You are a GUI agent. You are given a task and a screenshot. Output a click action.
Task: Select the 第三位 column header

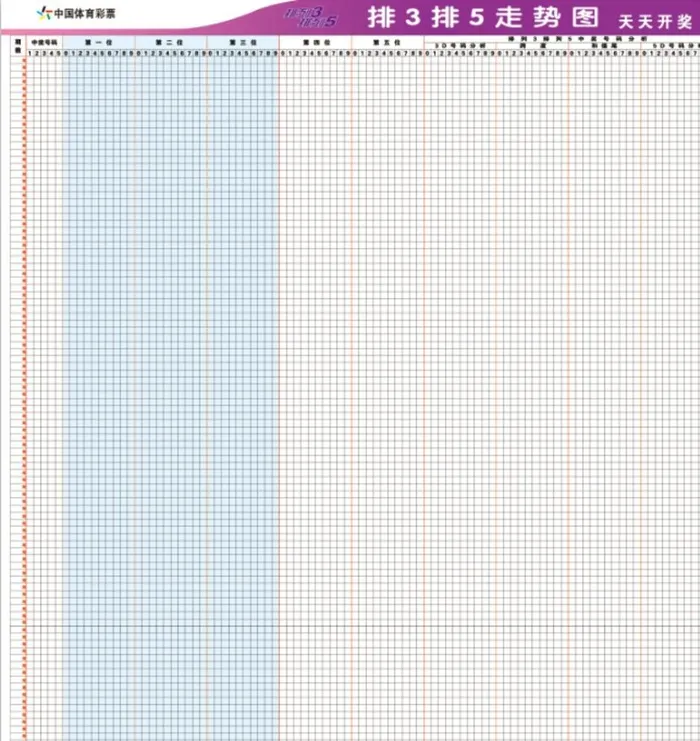(x=242, y=42)
